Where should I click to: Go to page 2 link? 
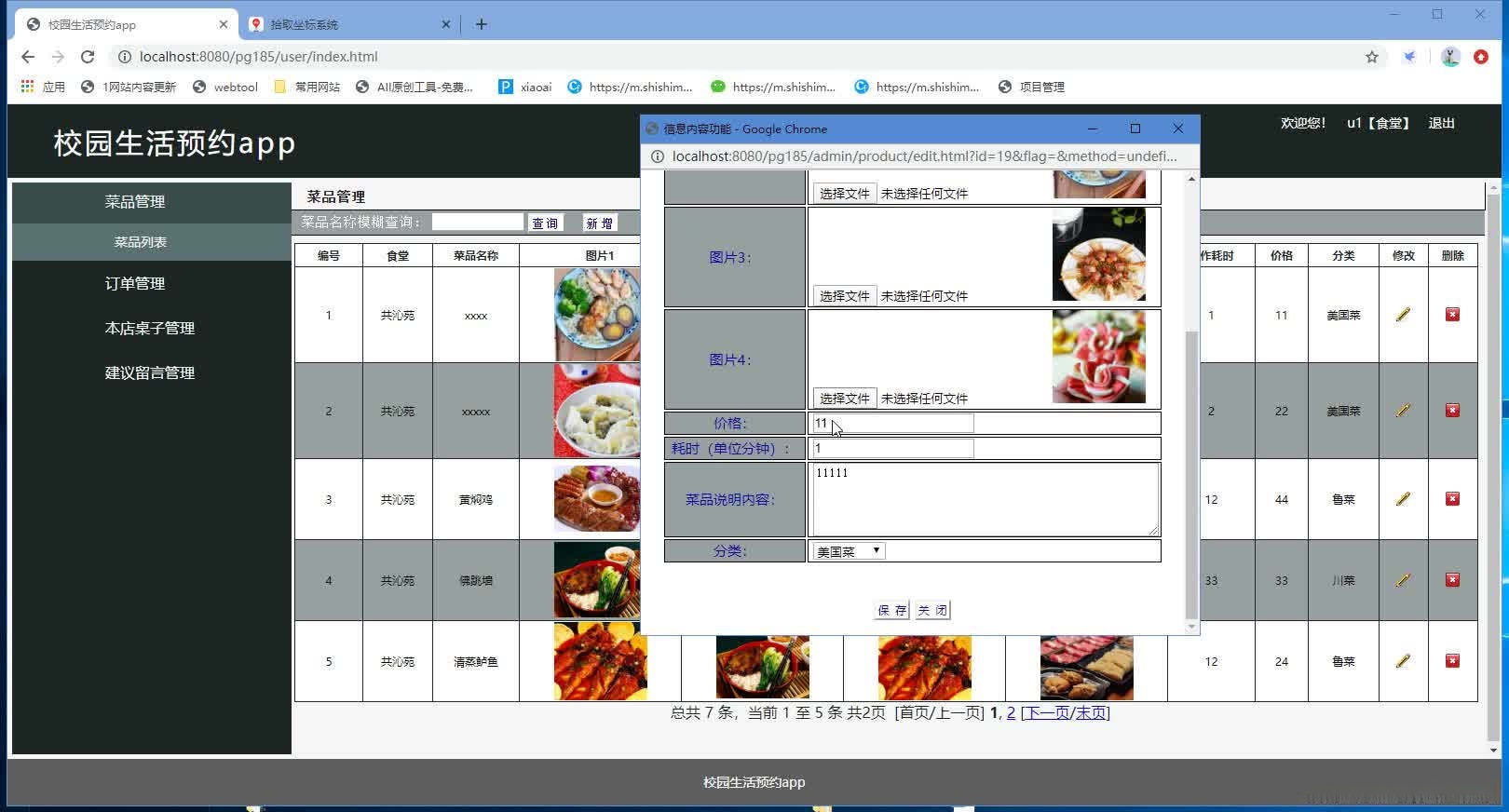click(1011, 712)
